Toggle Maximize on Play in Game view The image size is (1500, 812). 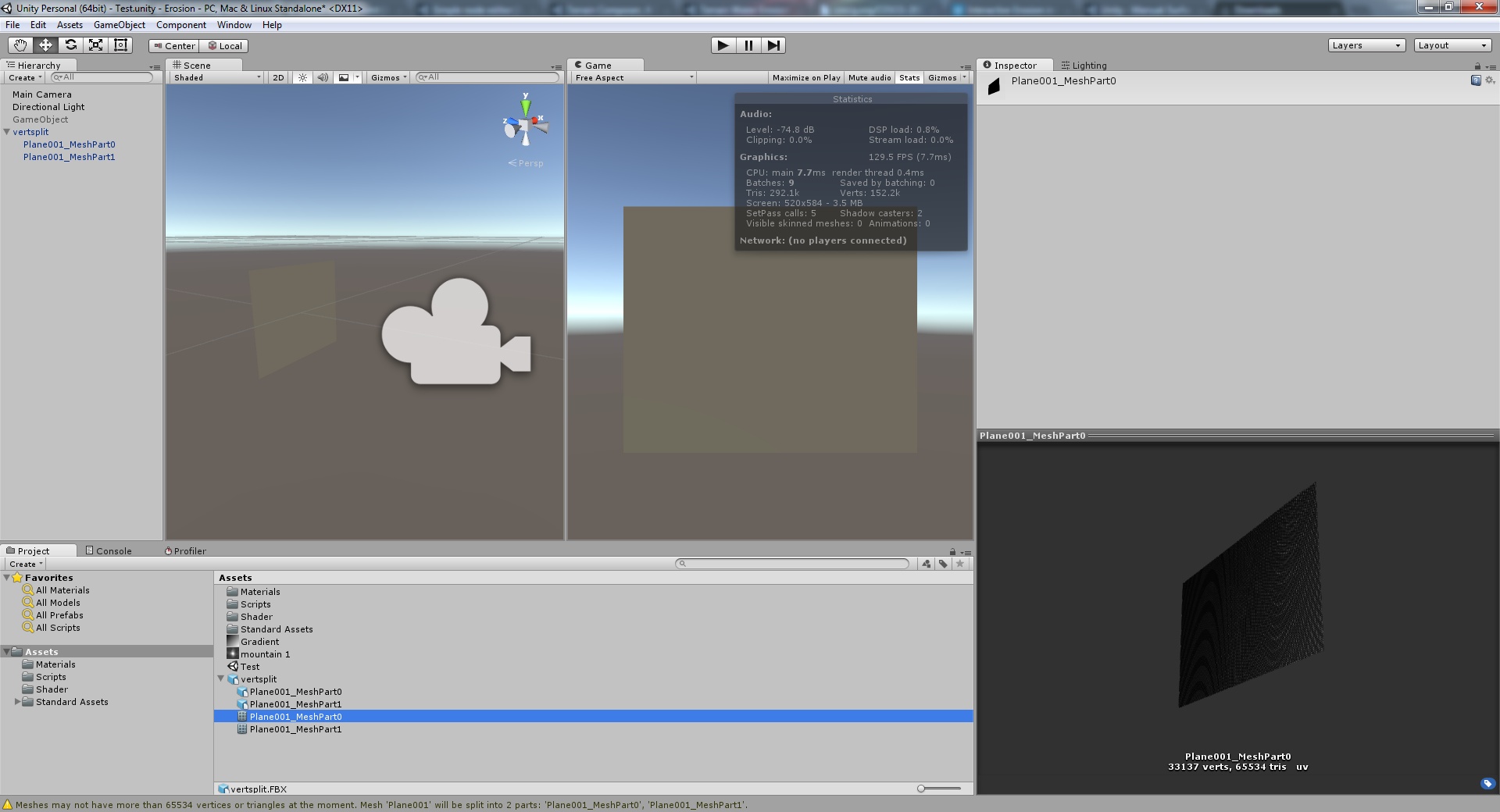tap(805, 77)
